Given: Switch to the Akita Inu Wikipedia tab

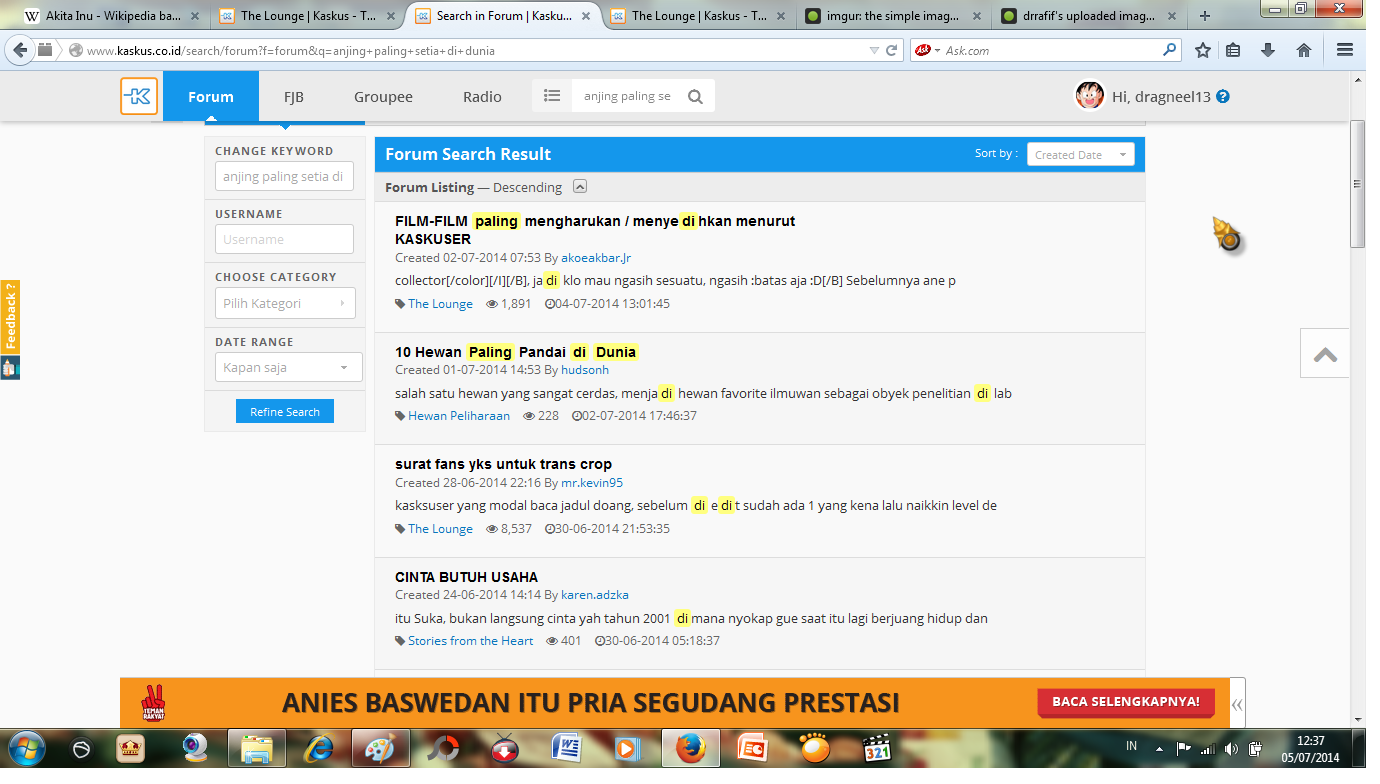Looking at the screenshot, I should 110,16.
